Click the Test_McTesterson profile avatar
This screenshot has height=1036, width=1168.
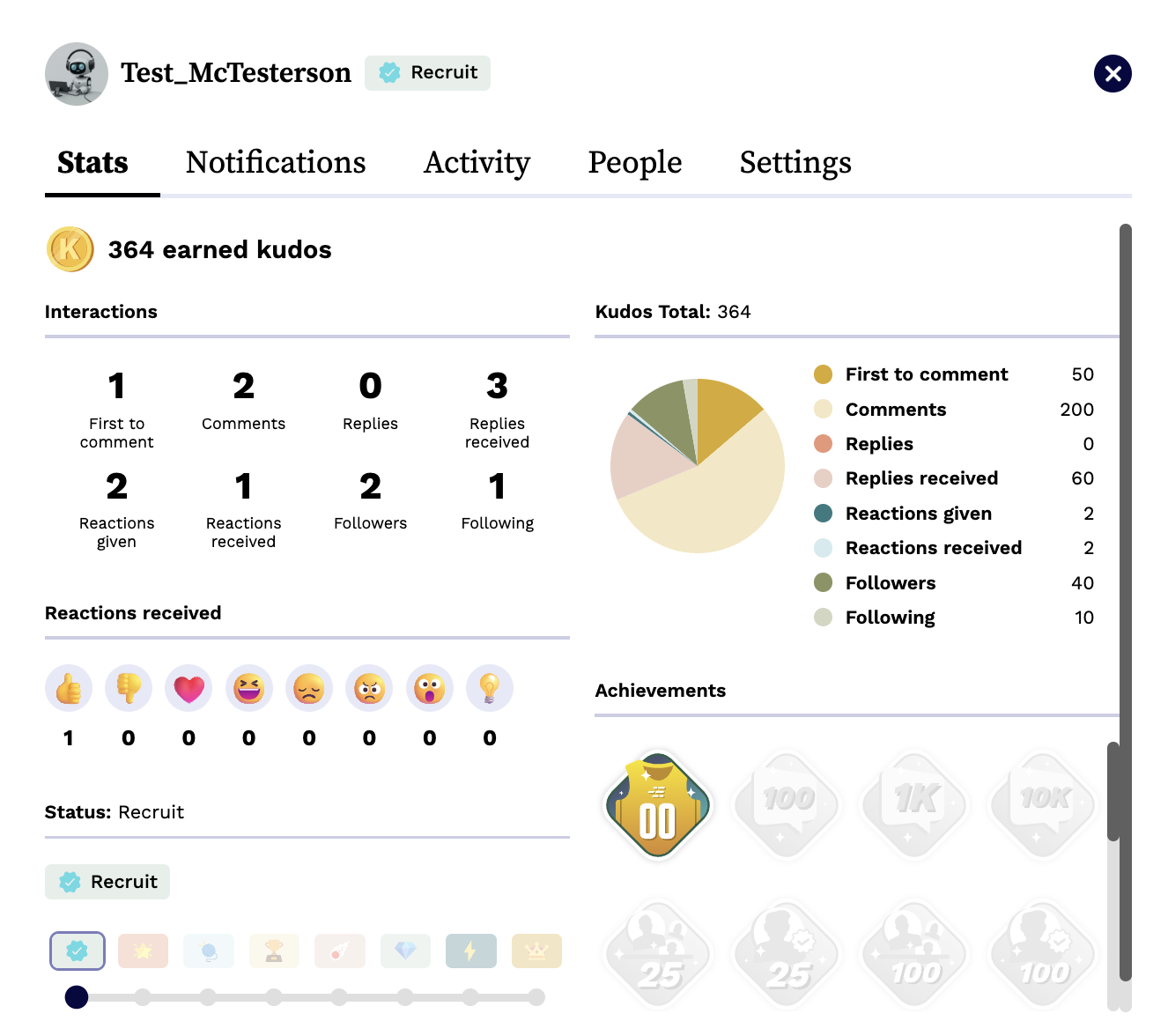coord(77,74)
